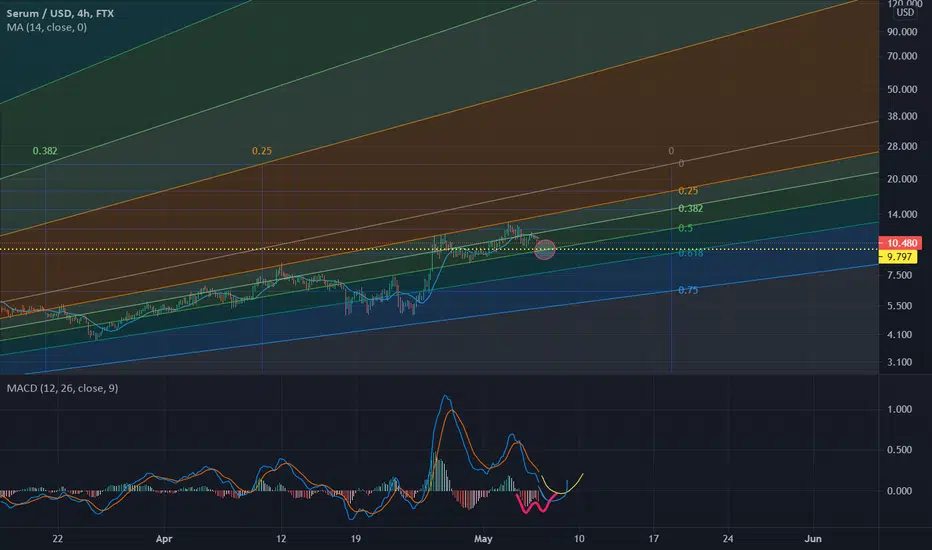Select the 0.618 fib channel level label

click(691, 253)
